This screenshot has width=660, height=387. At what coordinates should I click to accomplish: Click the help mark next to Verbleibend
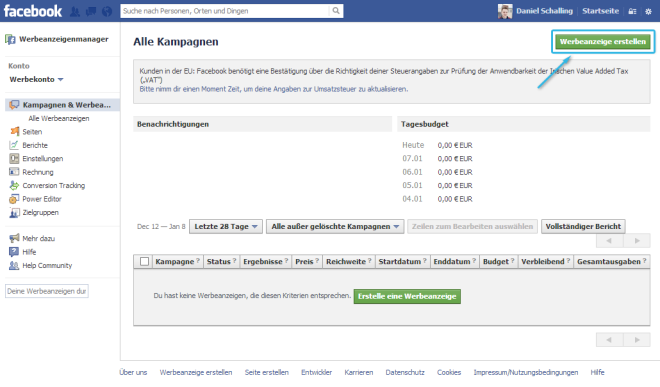pyautogui.click(x=568, y=261)
